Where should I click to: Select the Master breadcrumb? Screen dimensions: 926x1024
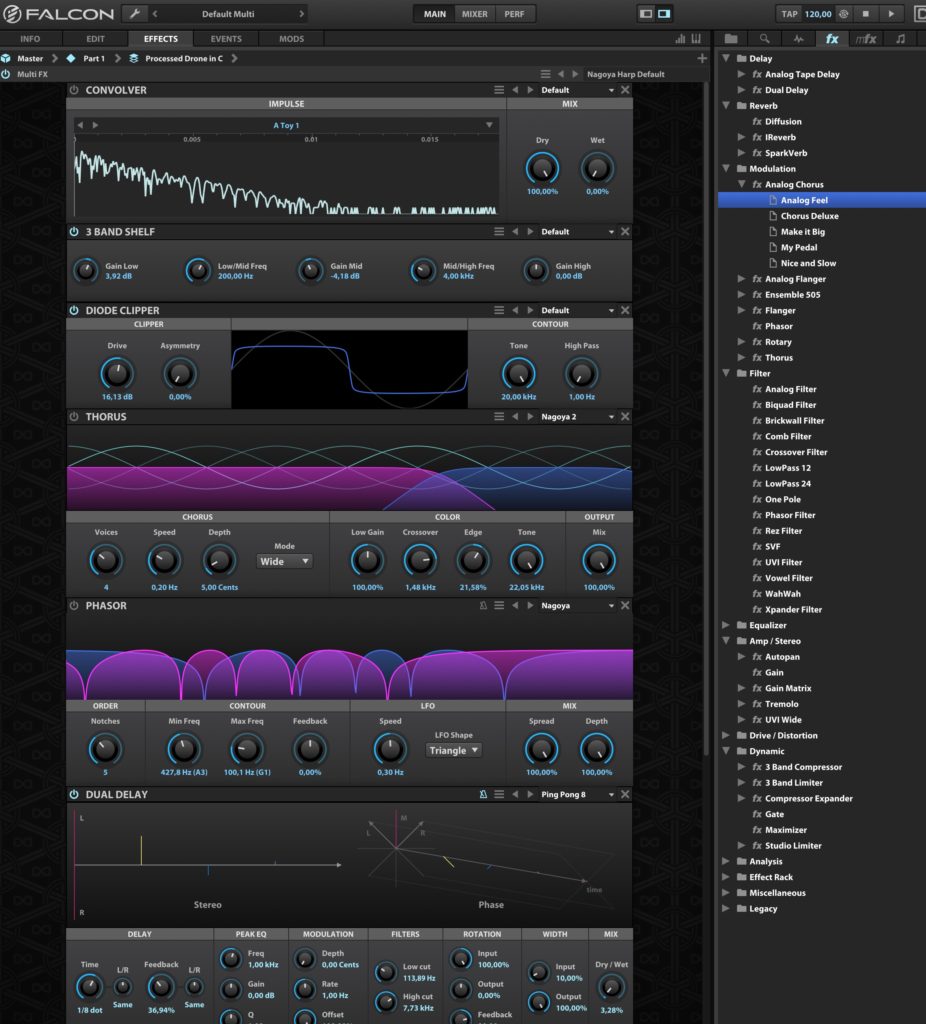tap(30, 58)
